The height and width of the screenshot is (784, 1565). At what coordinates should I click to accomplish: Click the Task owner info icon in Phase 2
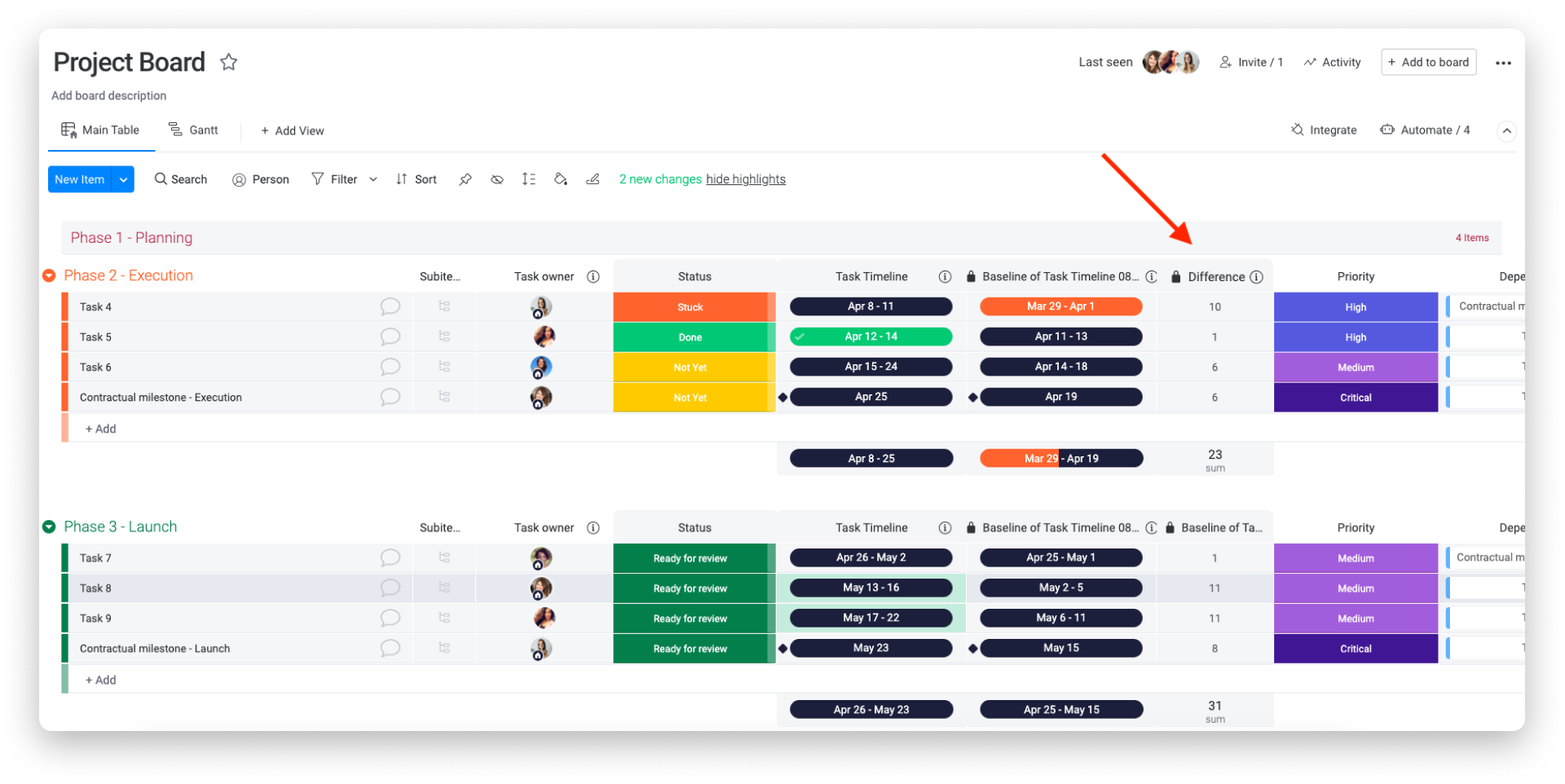593,276
